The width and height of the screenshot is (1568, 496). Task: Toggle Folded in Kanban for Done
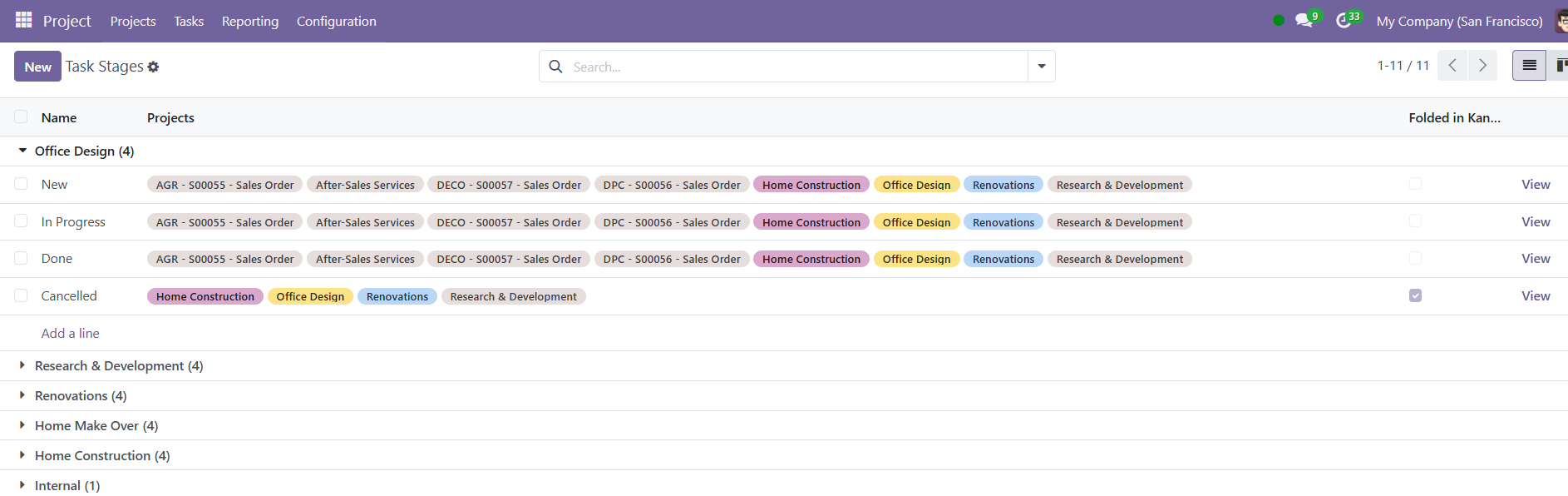click(1415, 258)
